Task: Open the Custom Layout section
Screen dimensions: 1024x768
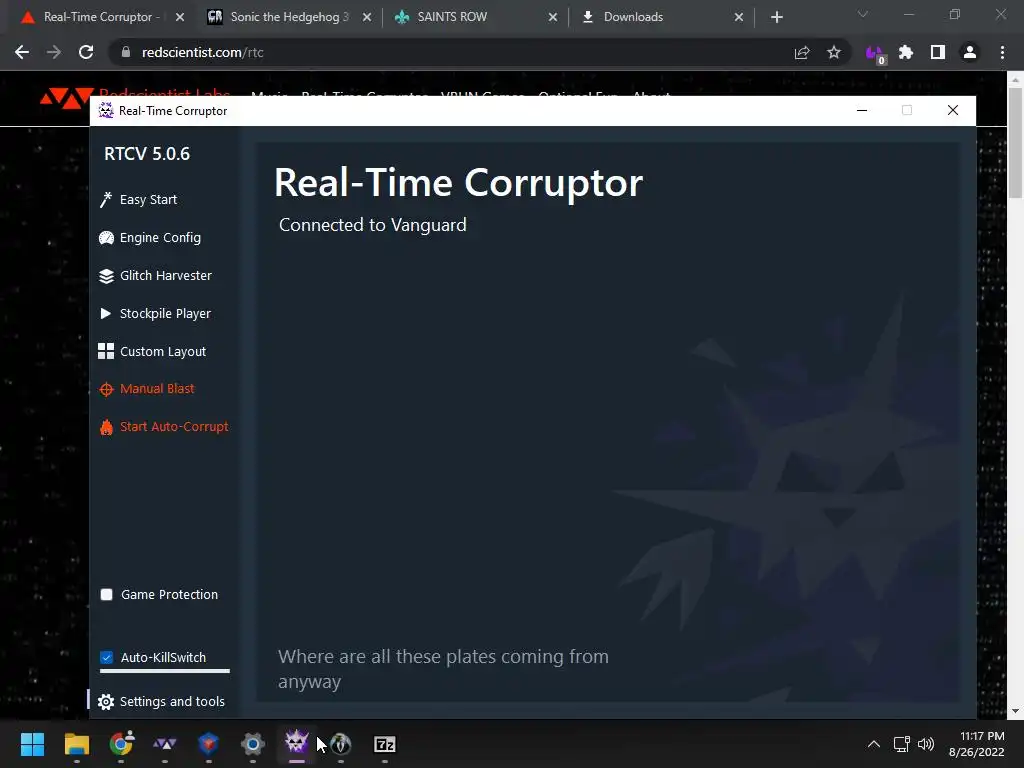Action: pos(153,351)
